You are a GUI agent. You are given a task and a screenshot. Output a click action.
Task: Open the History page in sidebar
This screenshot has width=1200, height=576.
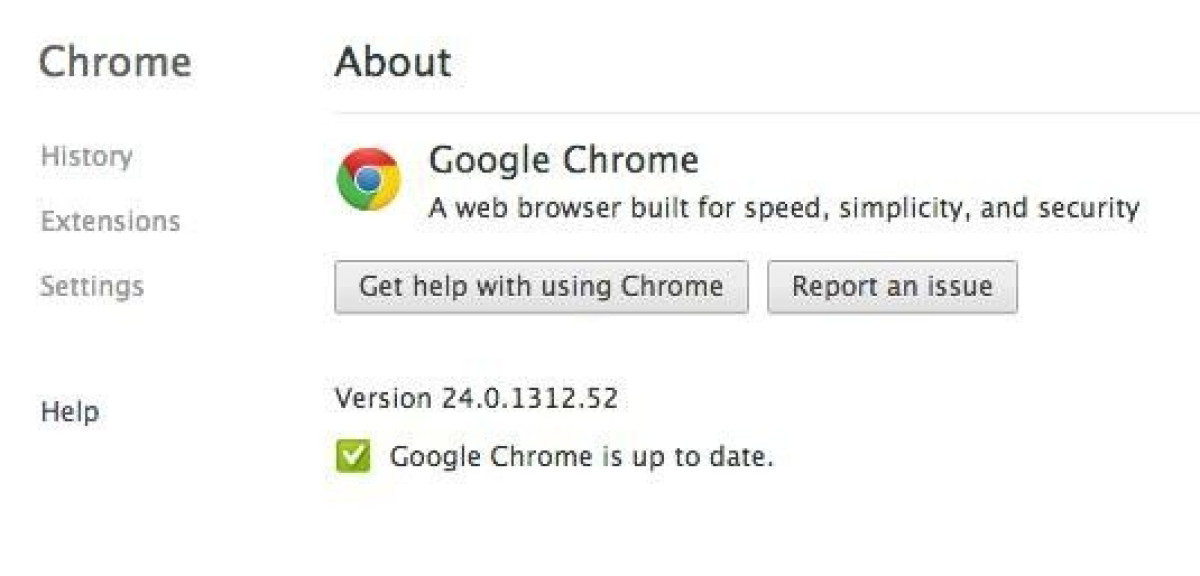coord(86,156)
